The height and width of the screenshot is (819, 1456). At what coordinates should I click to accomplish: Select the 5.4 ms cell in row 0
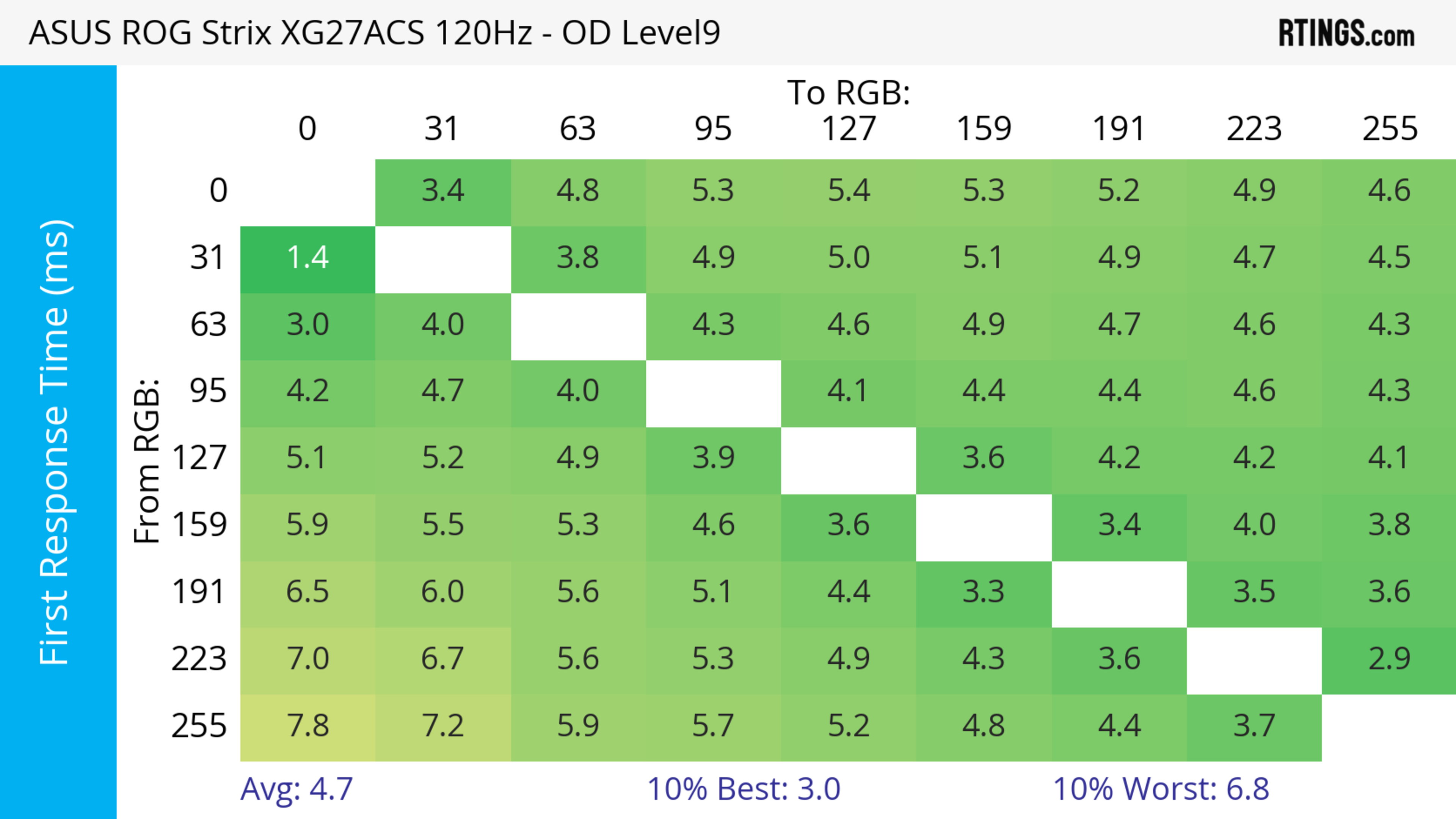pyautogui.click(x=849, y=191)
